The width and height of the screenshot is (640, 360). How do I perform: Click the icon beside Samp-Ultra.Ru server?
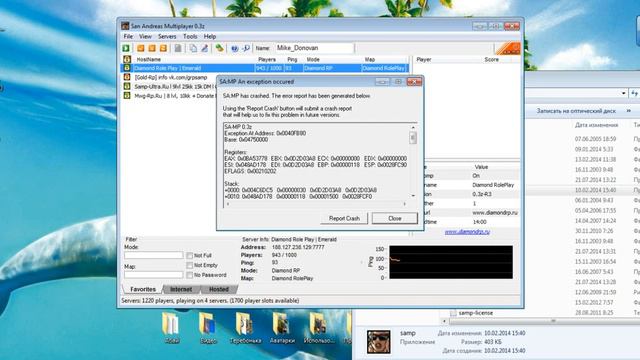point(127,86)
